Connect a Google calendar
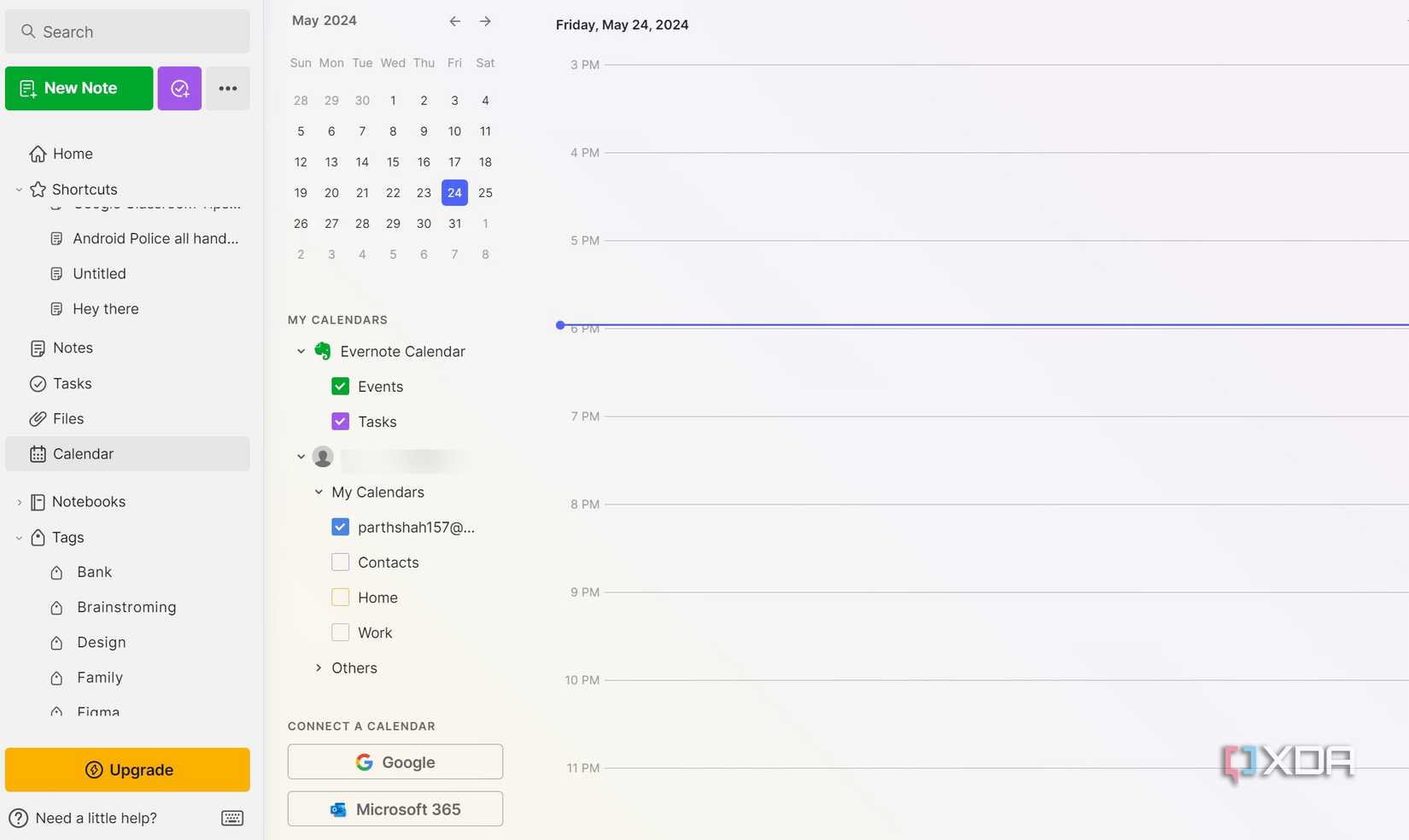The height and width of the screenshot is (840, 1409). coord(395,761)
